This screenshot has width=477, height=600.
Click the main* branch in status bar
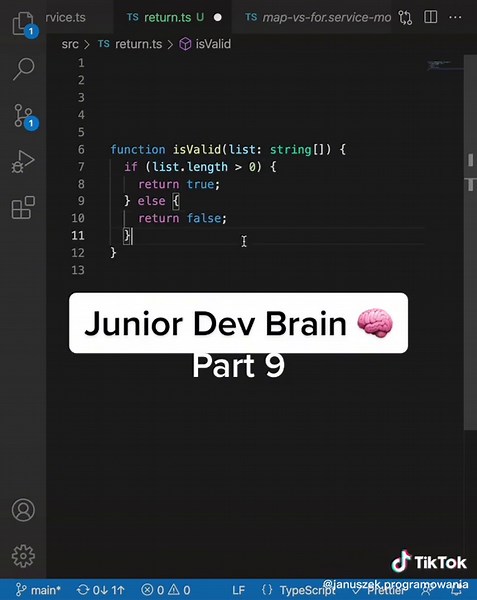coord(39,590)
